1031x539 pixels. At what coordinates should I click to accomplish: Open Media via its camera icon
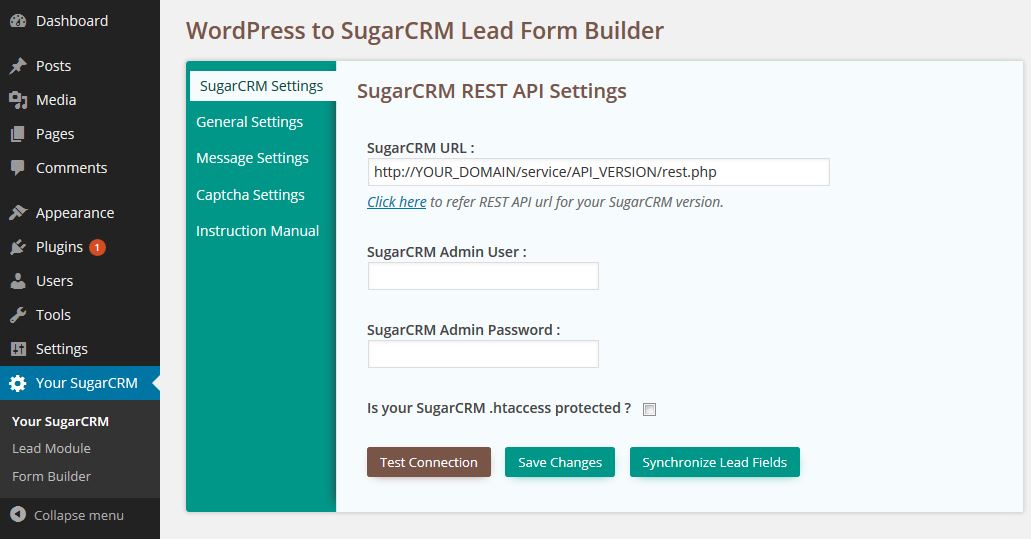point(18,100)
